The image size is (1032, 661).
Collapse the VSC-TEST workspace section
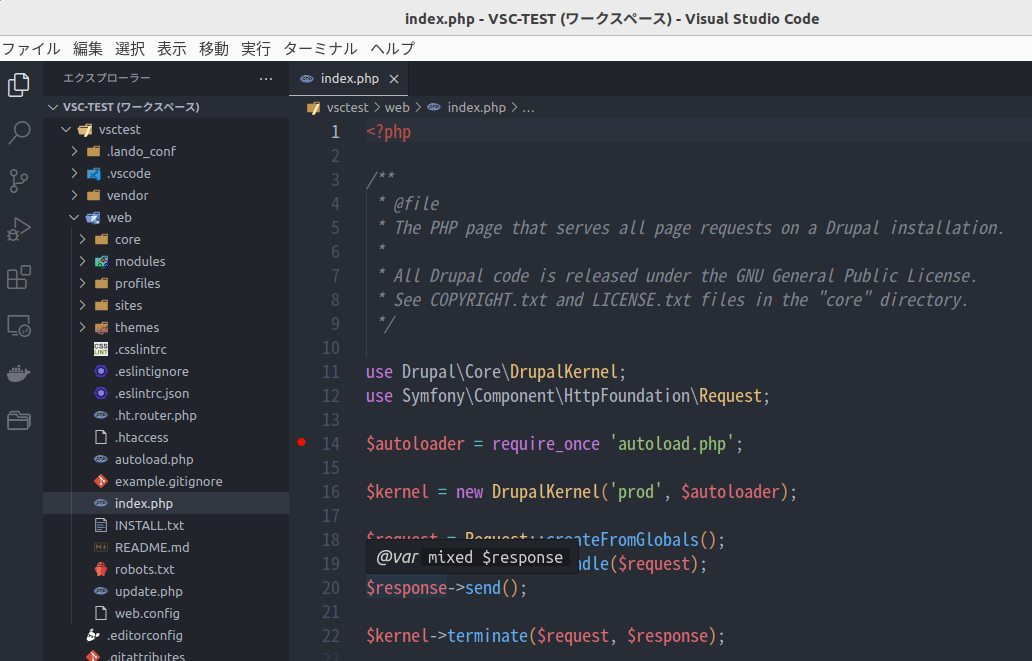point(53,107)
